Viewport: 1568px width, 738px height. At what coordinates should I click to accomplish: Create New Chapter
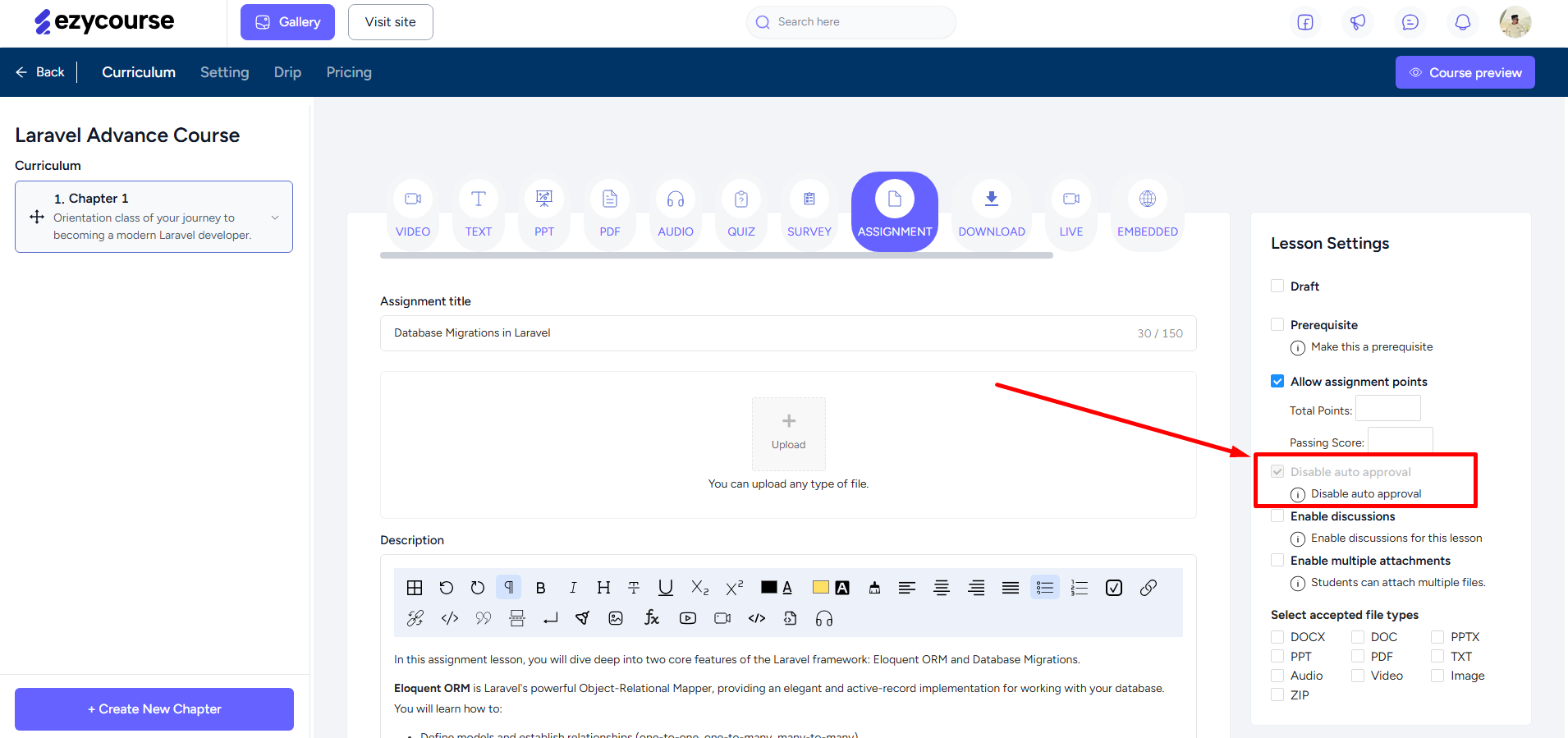pos(154,709)
